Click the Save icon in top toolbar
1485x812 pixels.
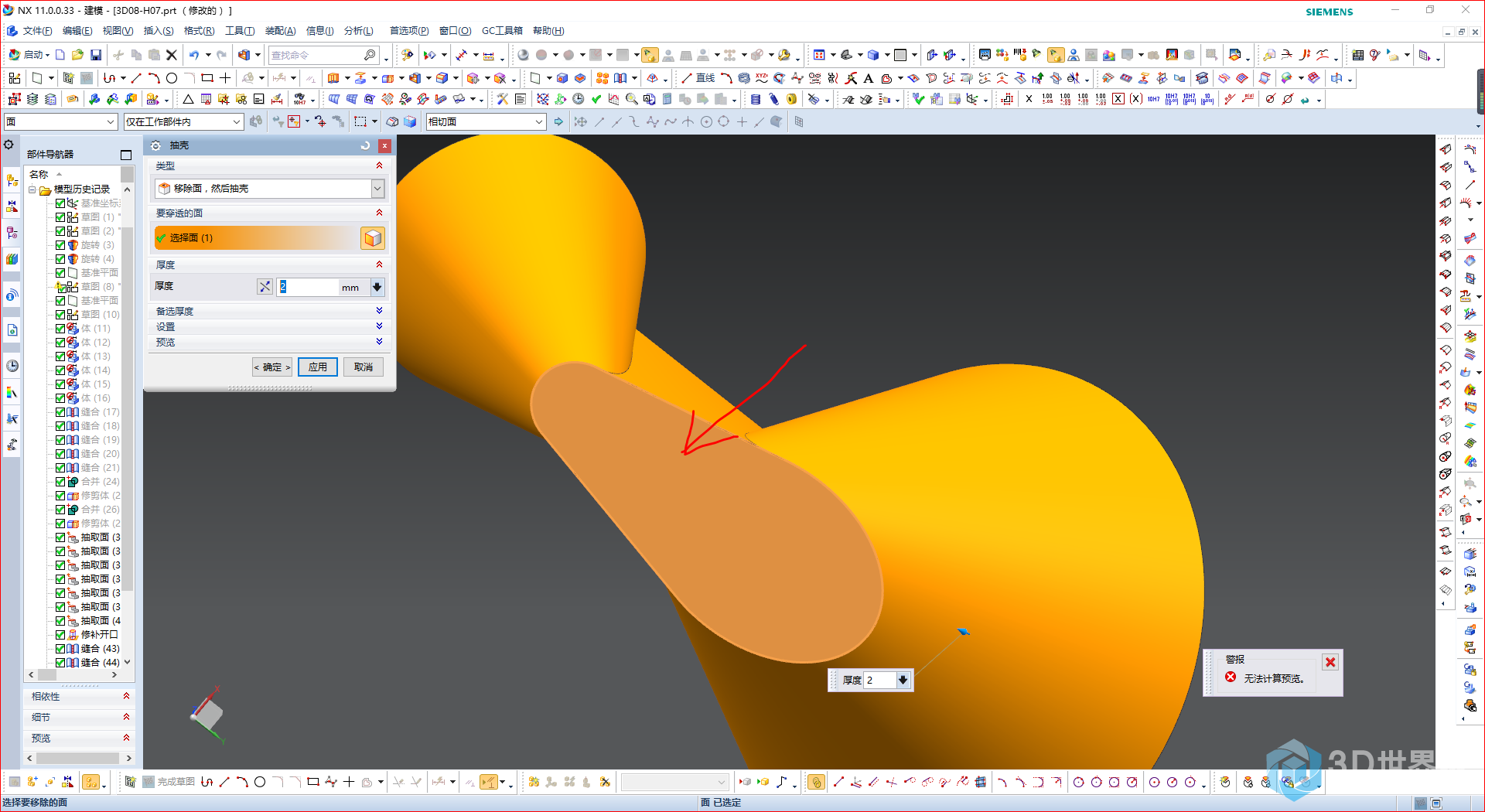coord(96,55)
